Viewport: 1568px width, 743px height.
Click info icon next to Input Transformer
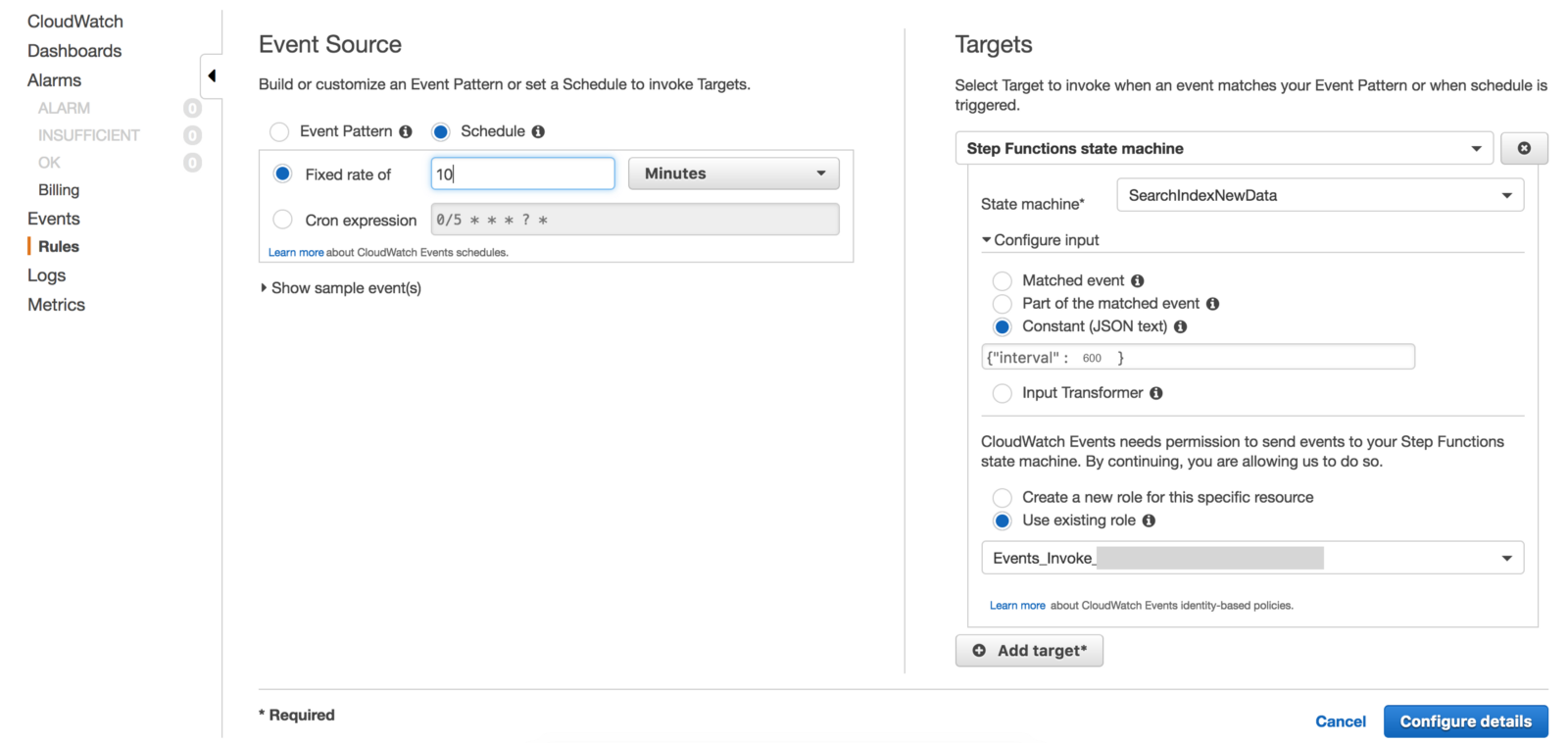coord(1156,393)
